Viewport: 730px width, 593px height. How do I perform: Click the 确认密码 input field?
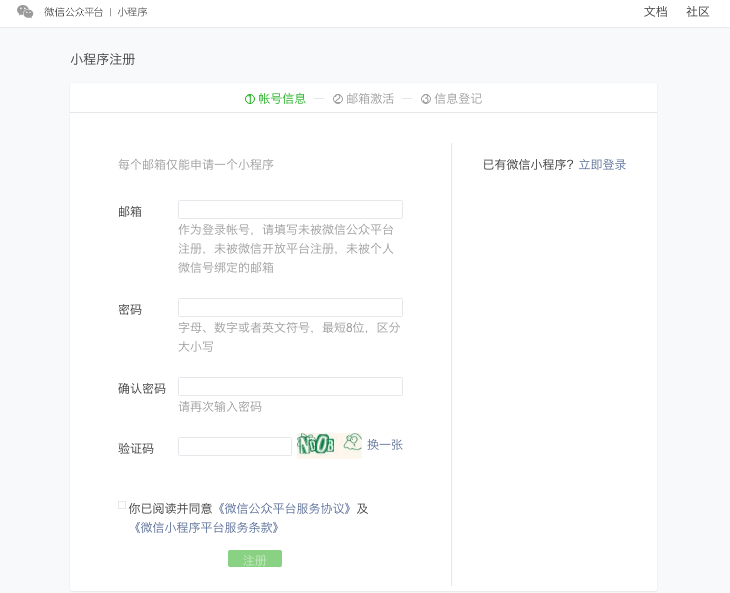point(290,386)
